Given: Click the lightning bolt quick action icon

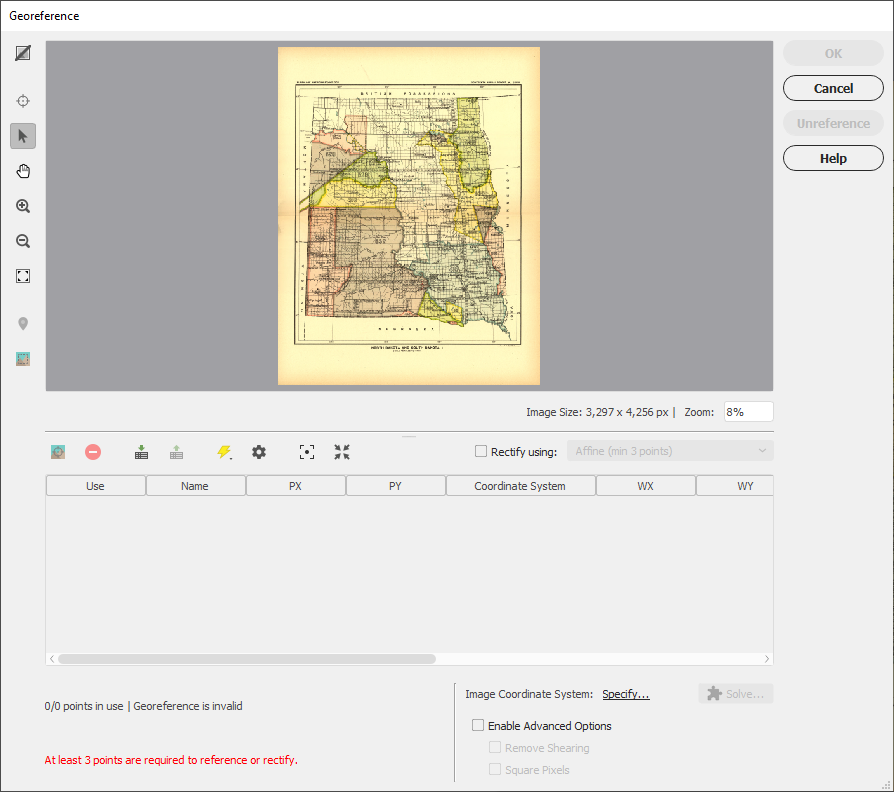Looking at the screenshot, I should click(224, 452).
